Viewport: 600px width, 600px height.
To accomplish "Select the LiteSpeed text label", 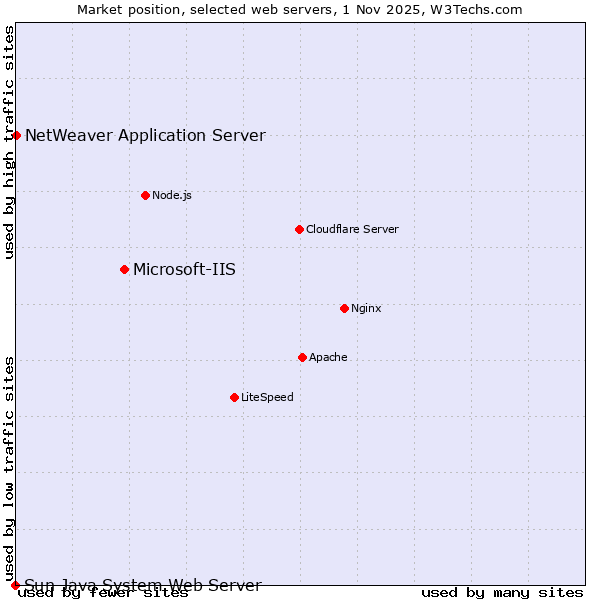I will (267, 397).
